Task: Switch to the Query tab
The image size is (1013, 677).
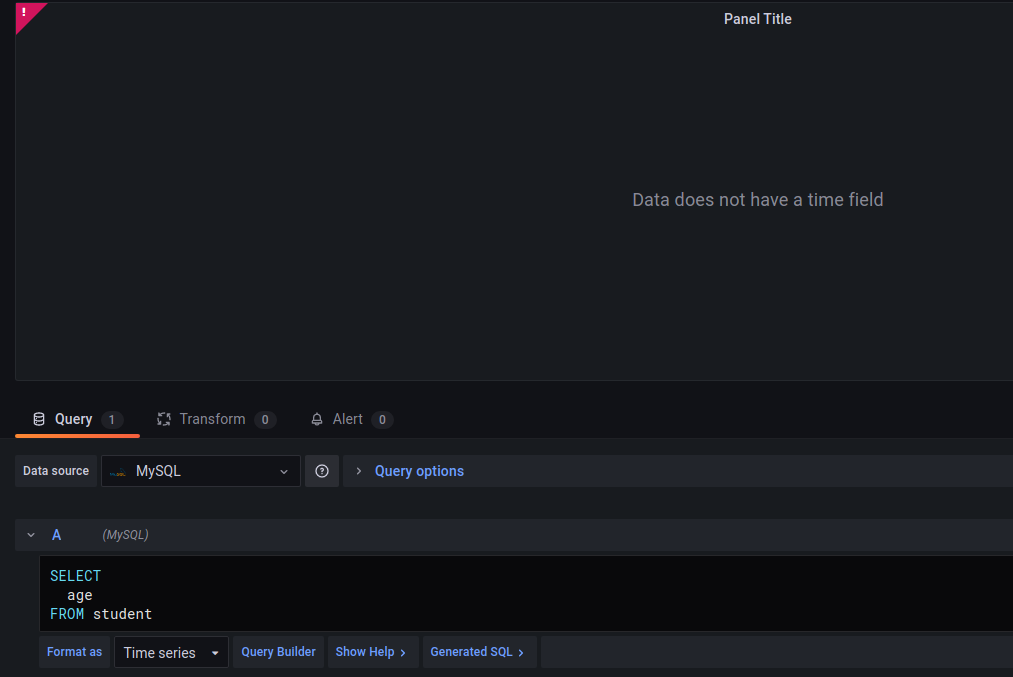Action: pyautogui.click(x=77, y=419)
